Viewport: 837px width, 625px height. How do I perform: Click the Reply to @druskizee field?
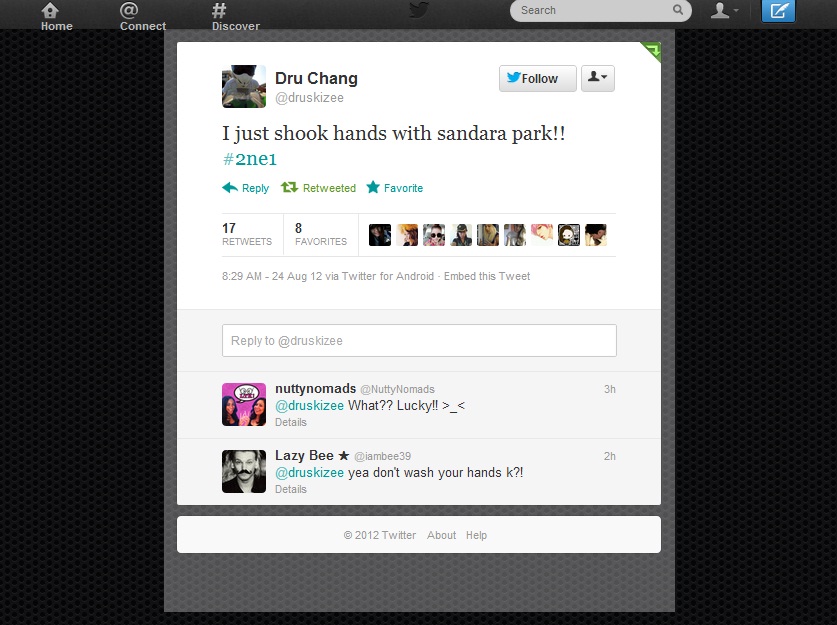[x=419, y=341]
